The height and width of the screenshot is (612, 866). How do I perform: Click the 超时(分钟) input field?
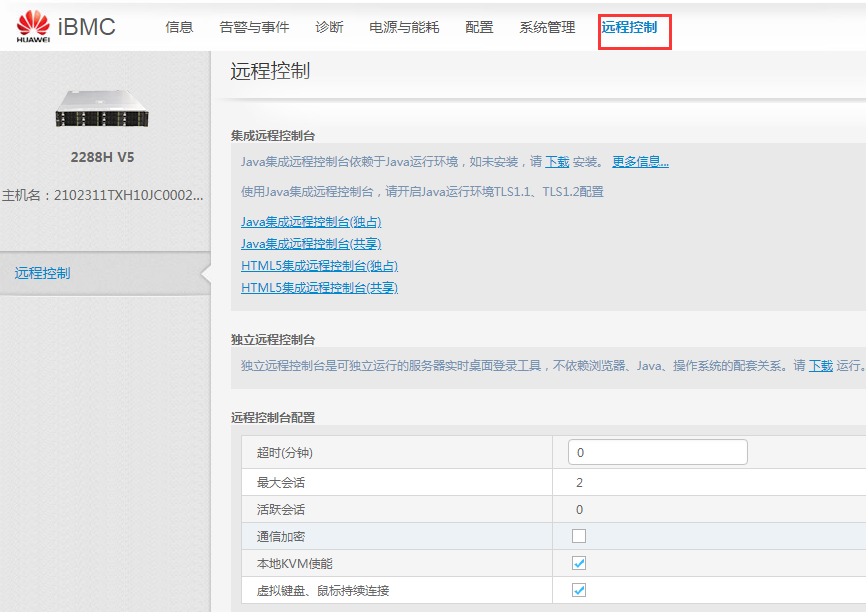657,453
